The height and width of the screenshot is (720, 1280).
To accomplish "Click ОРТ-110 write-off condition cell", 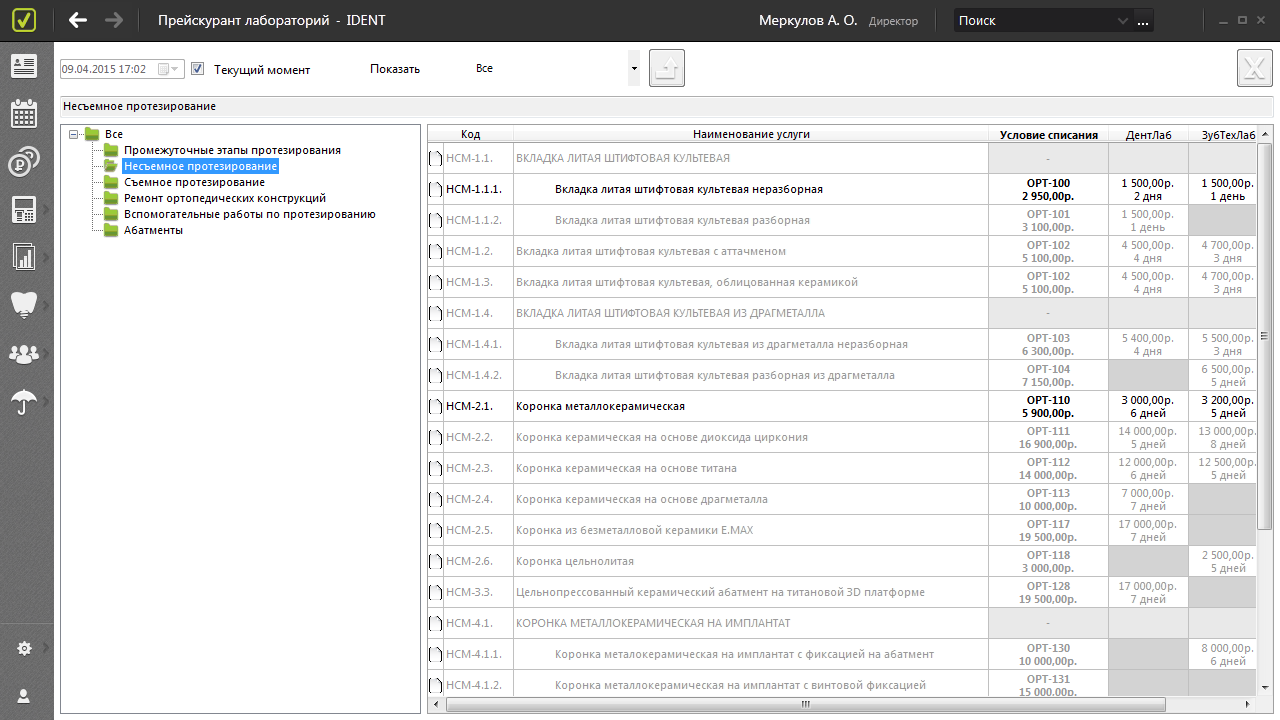I will (1048, 406).
